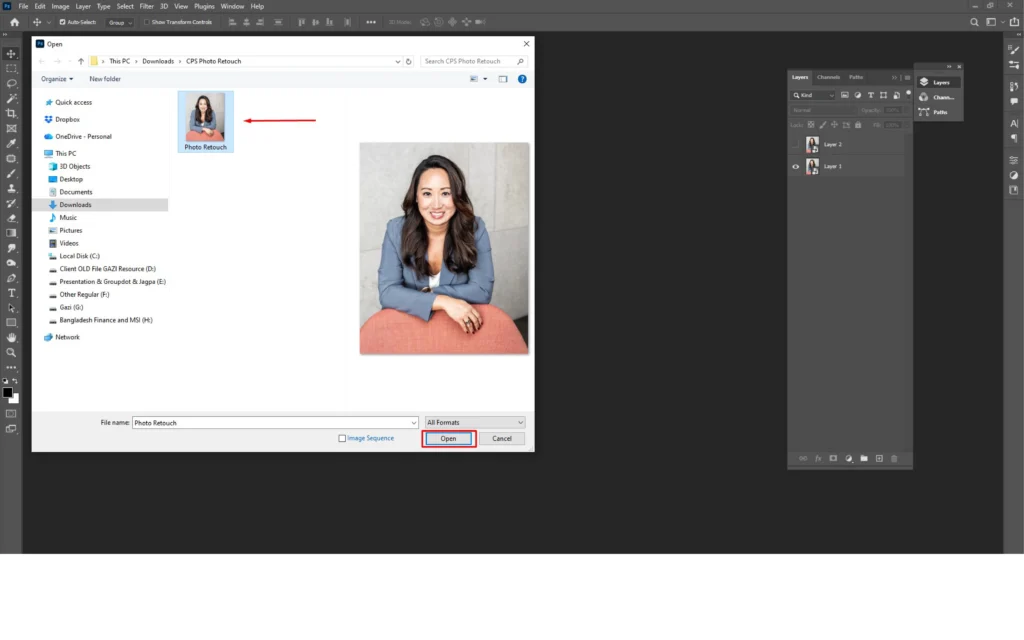Click the foreground color swatch

pos(9,392)
